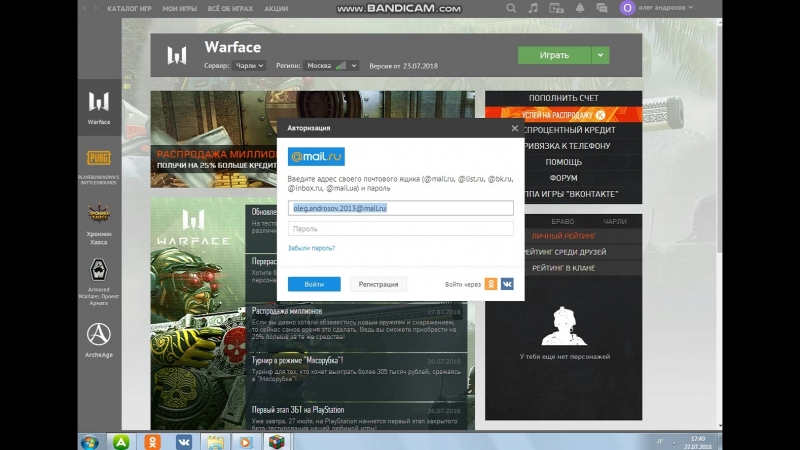Image resolution: width=800 pixels, height=450 pixels.
Task: Open the Windows Start button
Action: click(x=90, y=442)
